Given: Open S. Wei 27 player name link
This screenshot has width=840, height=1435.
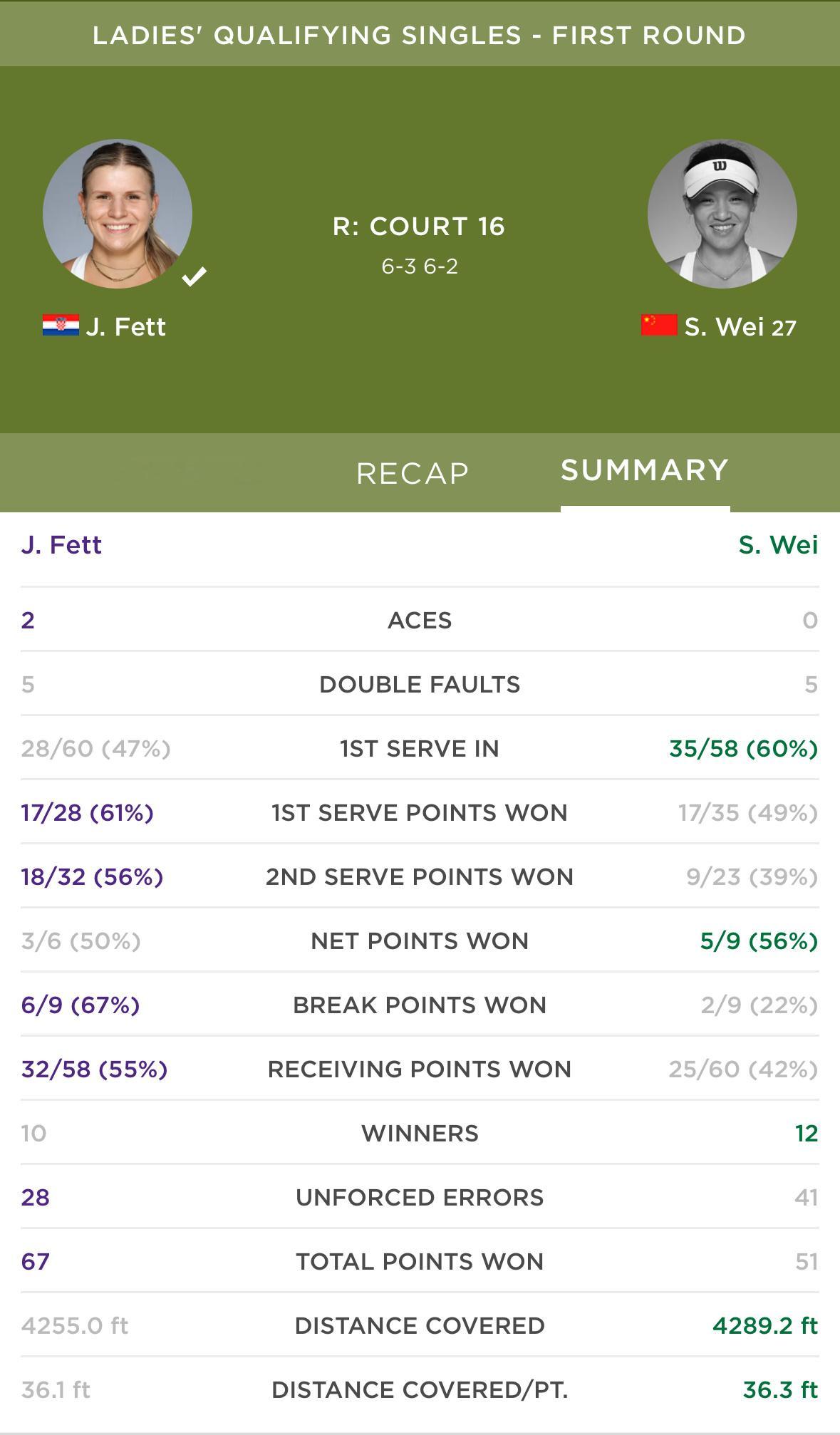Looking at the screenshot, I should pos(740,327).
